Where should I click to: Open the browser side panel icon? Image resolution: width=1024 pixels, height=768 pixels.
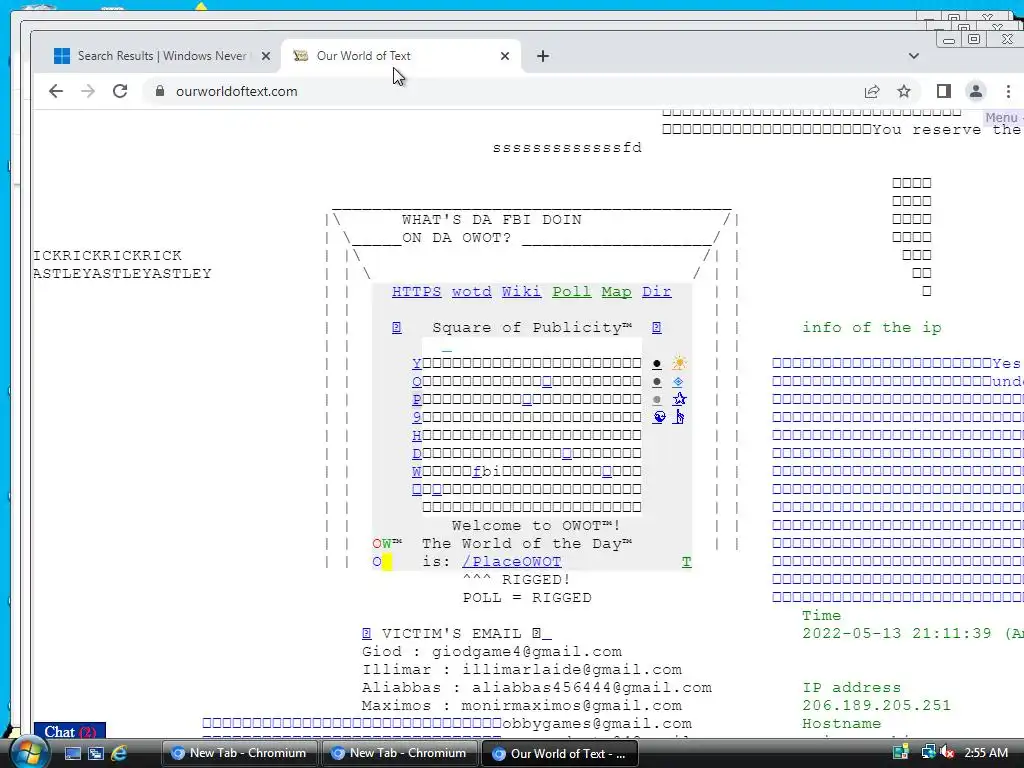(x=943, y=91)
